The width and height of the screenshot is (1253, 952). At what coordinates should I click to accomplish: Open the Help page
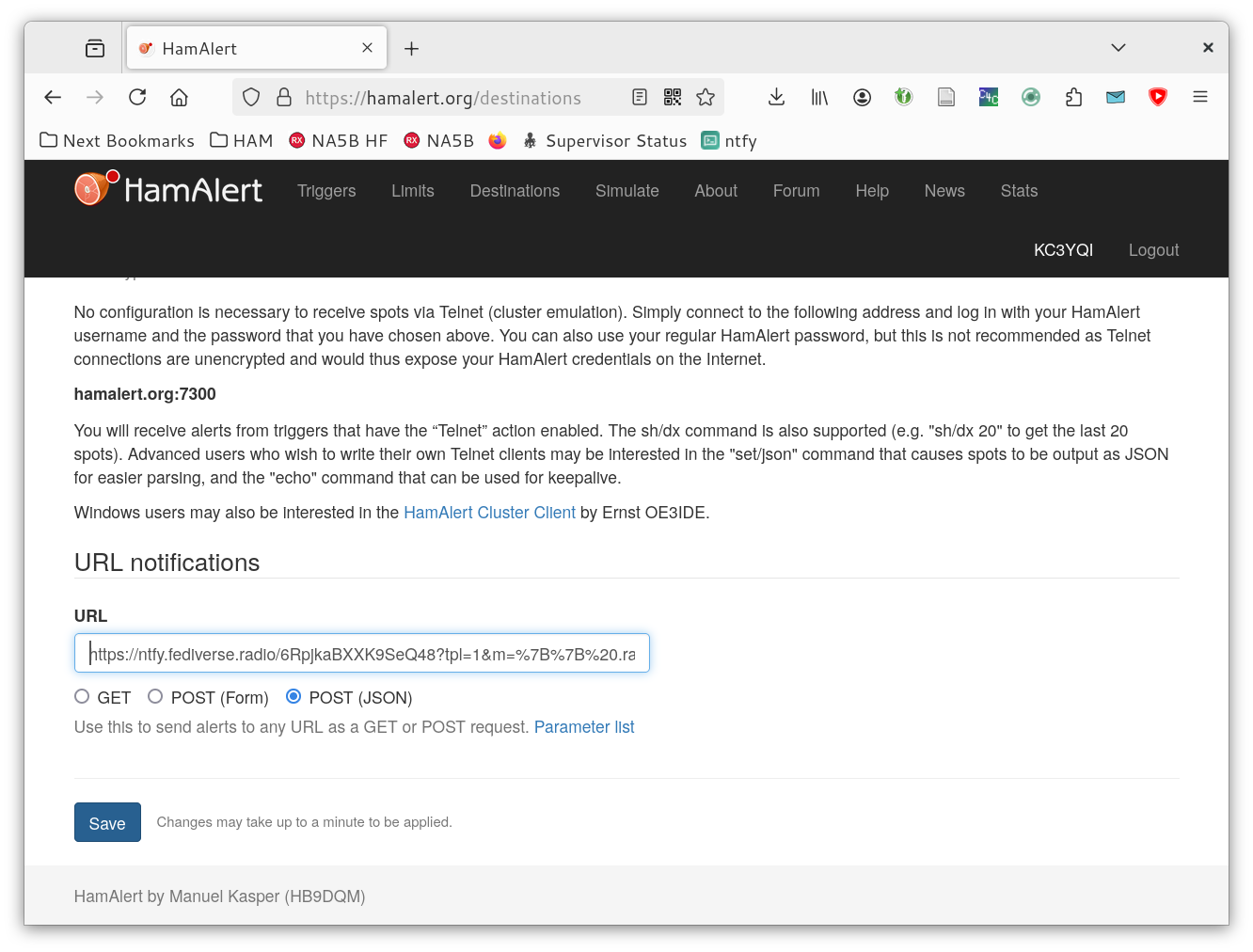[872, 191]
